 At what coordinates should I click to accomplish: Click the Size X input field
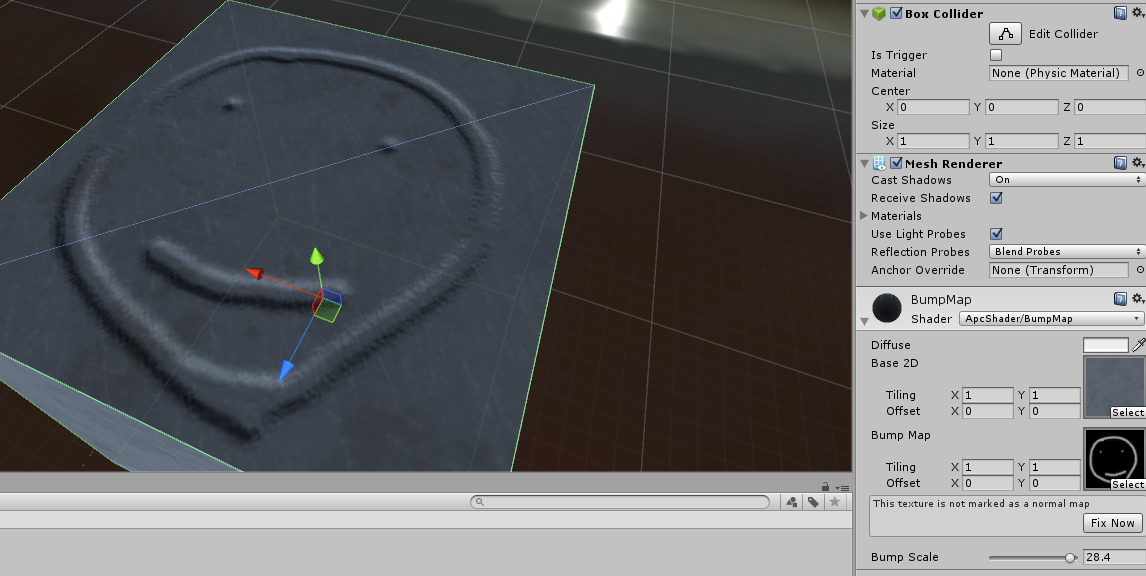pos(933,141)
